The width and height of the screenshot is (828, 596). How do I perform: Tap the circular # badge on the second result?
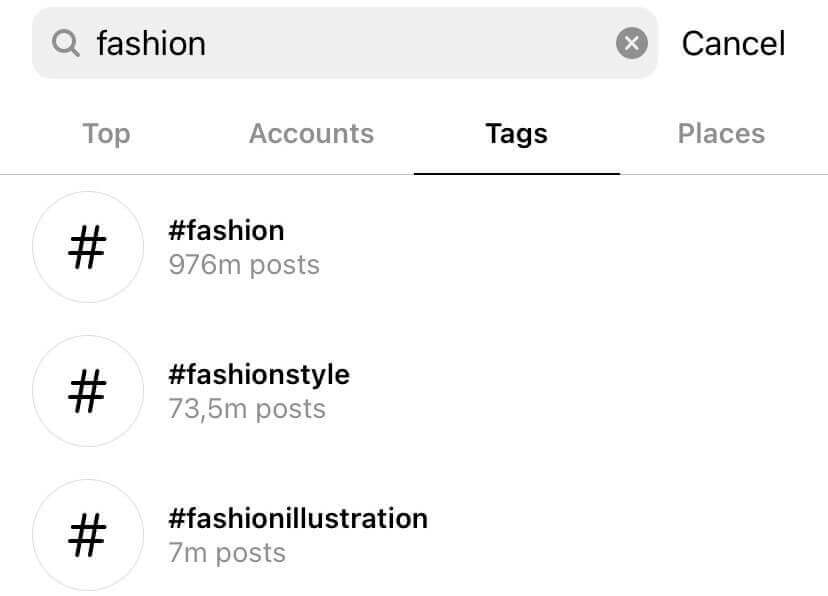pos(88,391)
